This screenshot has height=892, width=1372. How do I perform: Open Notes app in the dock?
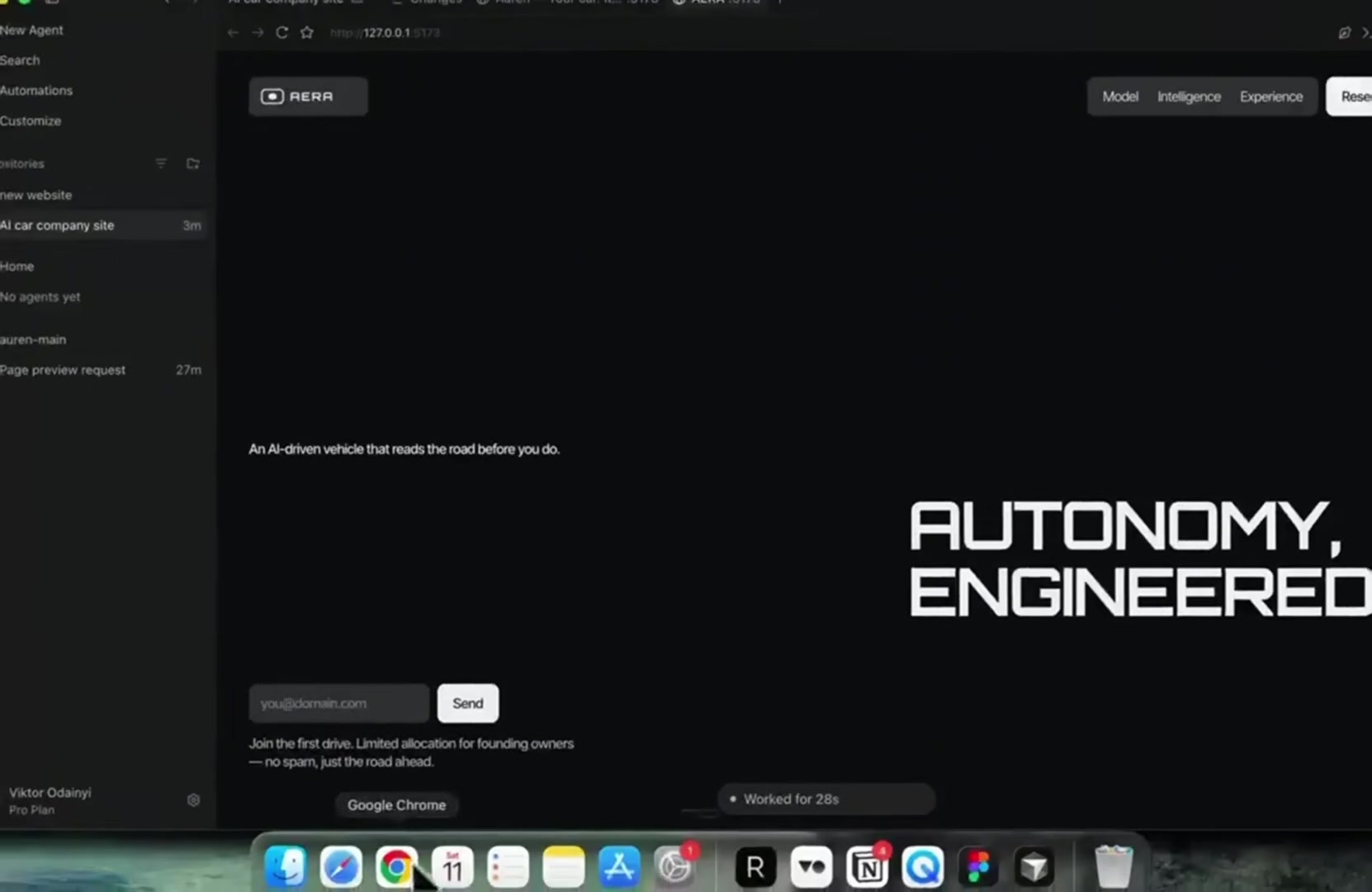564,866
